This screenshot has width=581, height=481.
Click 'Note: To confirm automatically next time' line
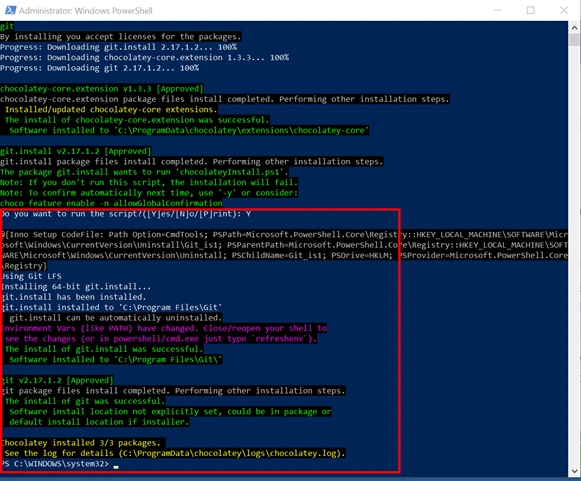click(149, 193)
